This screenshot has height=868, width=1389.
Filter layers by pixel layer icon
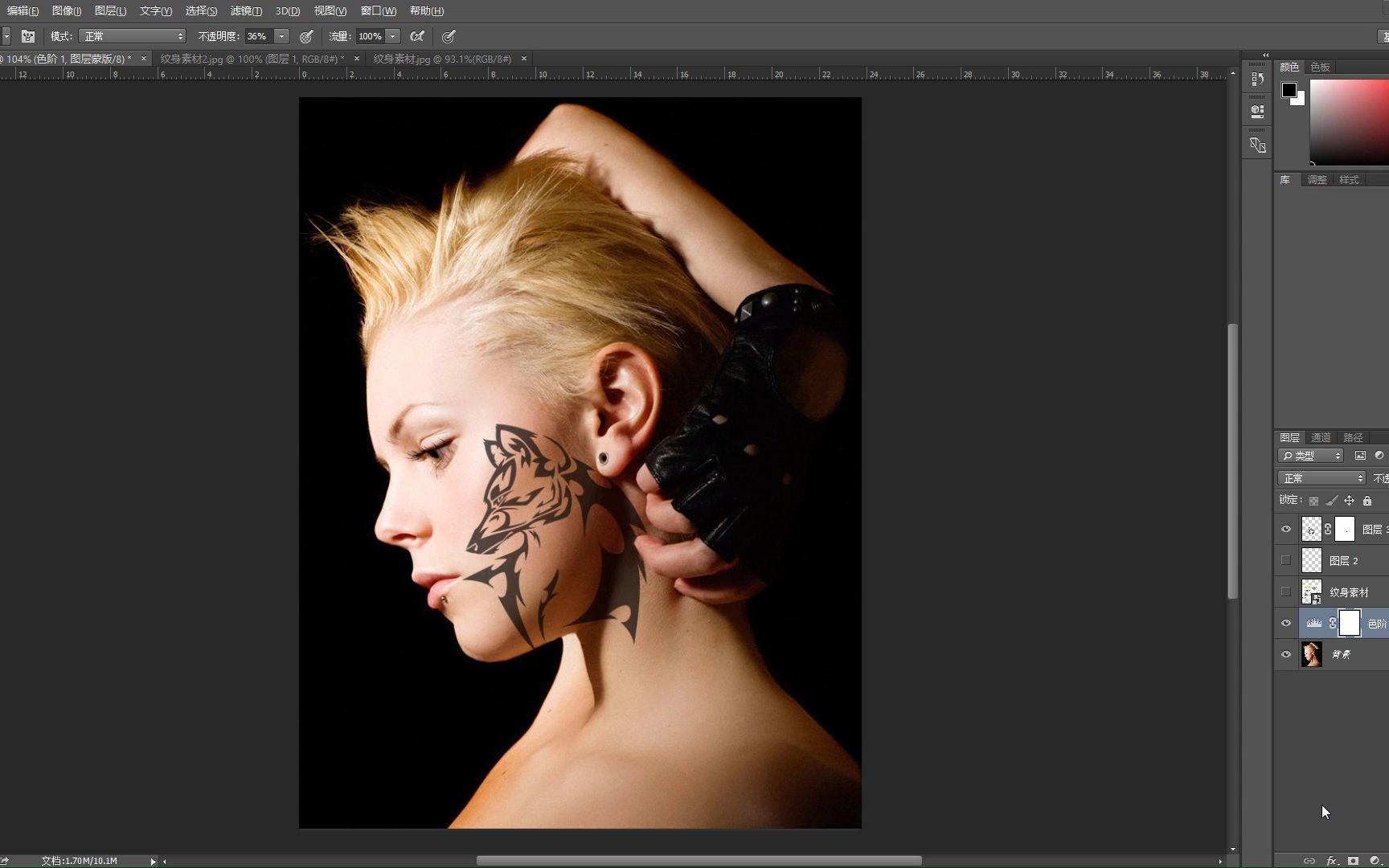(x=1360, y=456)
